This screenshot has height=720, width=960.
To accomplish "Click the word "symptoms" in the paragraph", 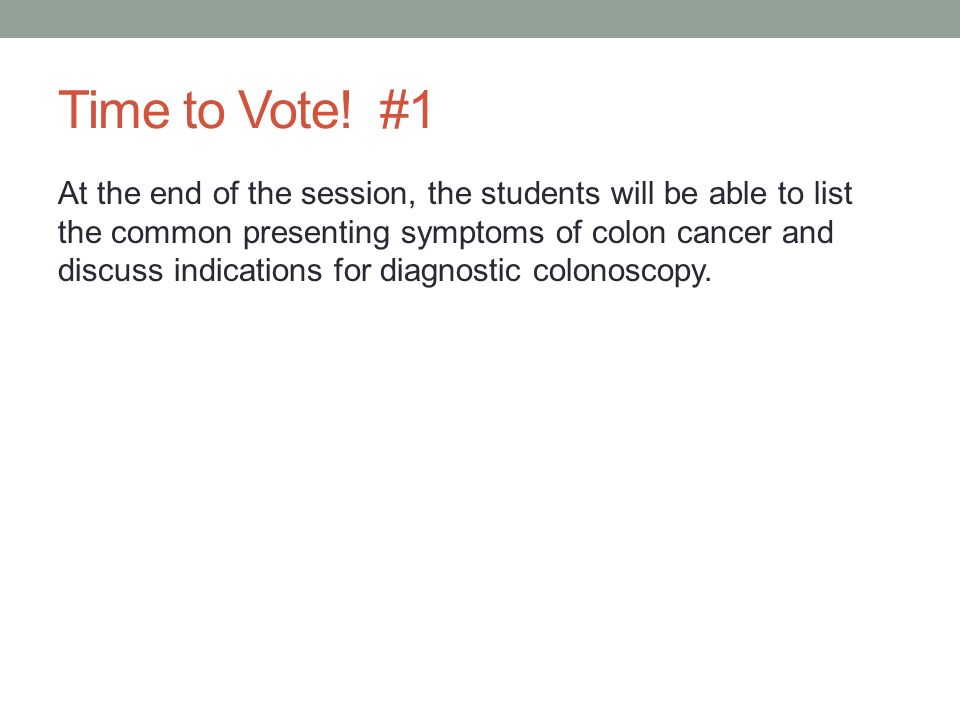I will (x=472, y=234).
